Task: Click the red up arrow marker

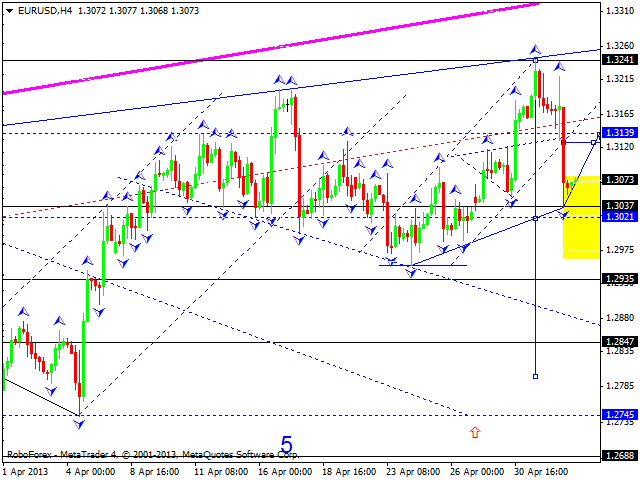Action: click(475, 432)
